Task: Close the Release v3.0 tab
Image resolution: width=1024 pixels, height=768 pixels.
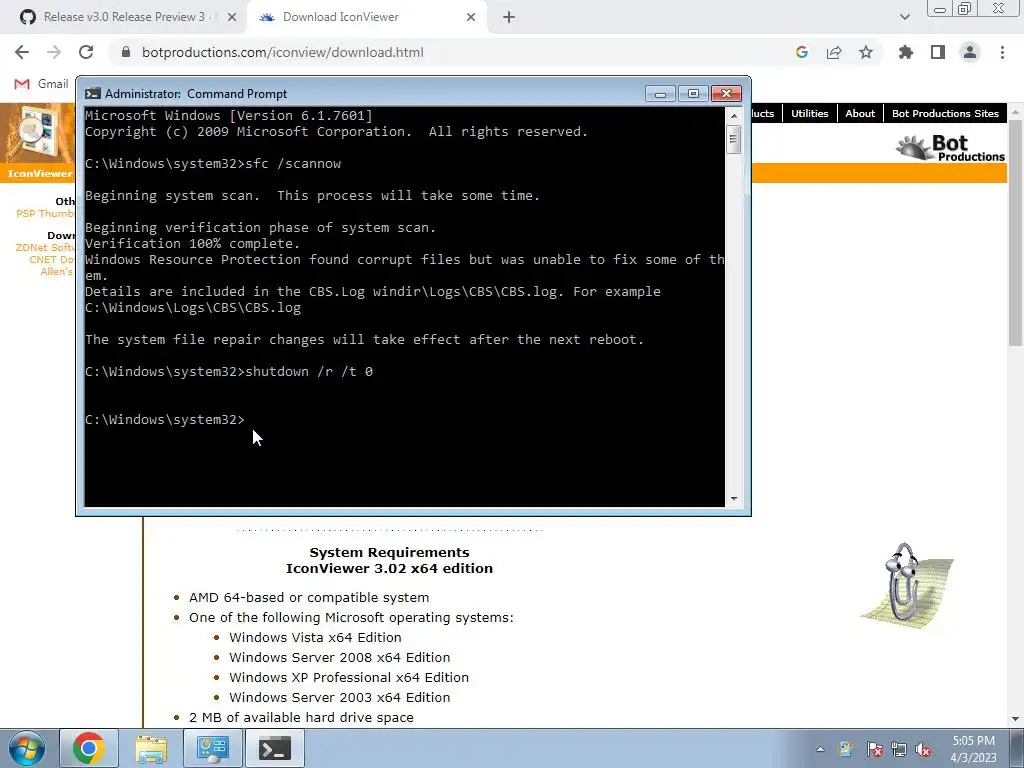Action: pyautogui.click(x=232, y=18)
